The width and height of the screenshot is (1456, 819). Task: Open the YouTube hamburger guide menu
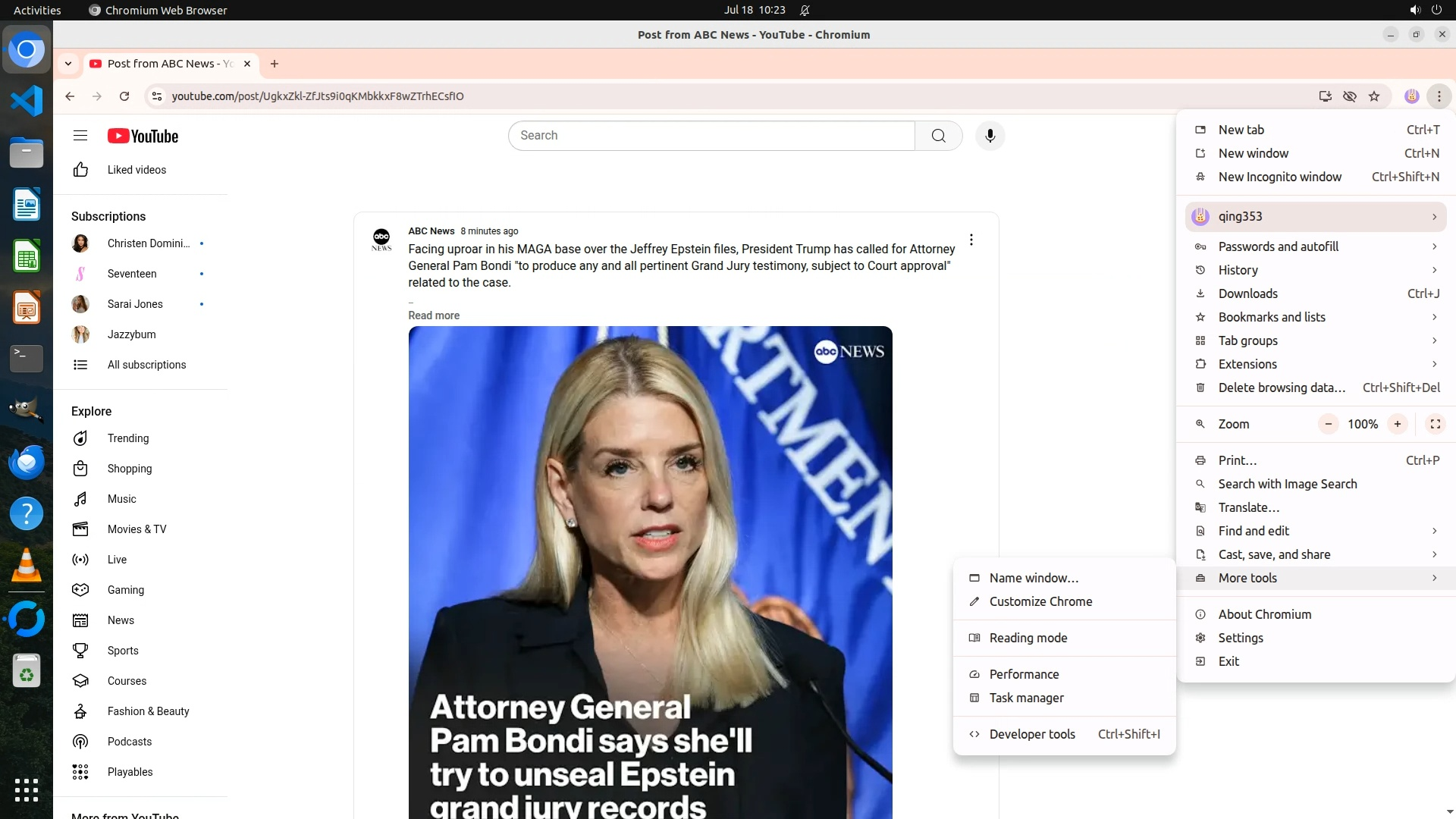coord(80,136)
